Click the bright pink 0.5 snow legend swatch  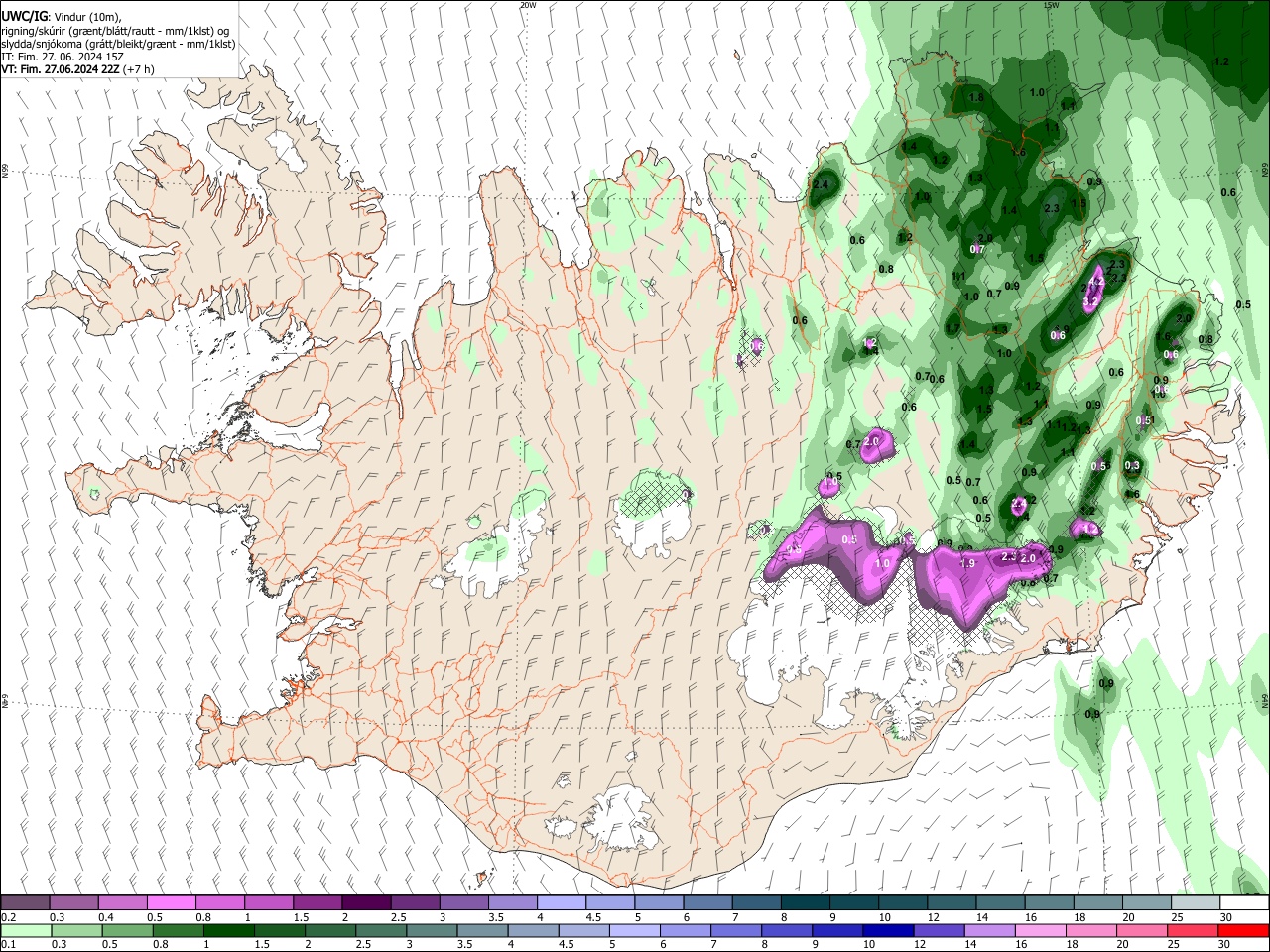coord(171,903)
